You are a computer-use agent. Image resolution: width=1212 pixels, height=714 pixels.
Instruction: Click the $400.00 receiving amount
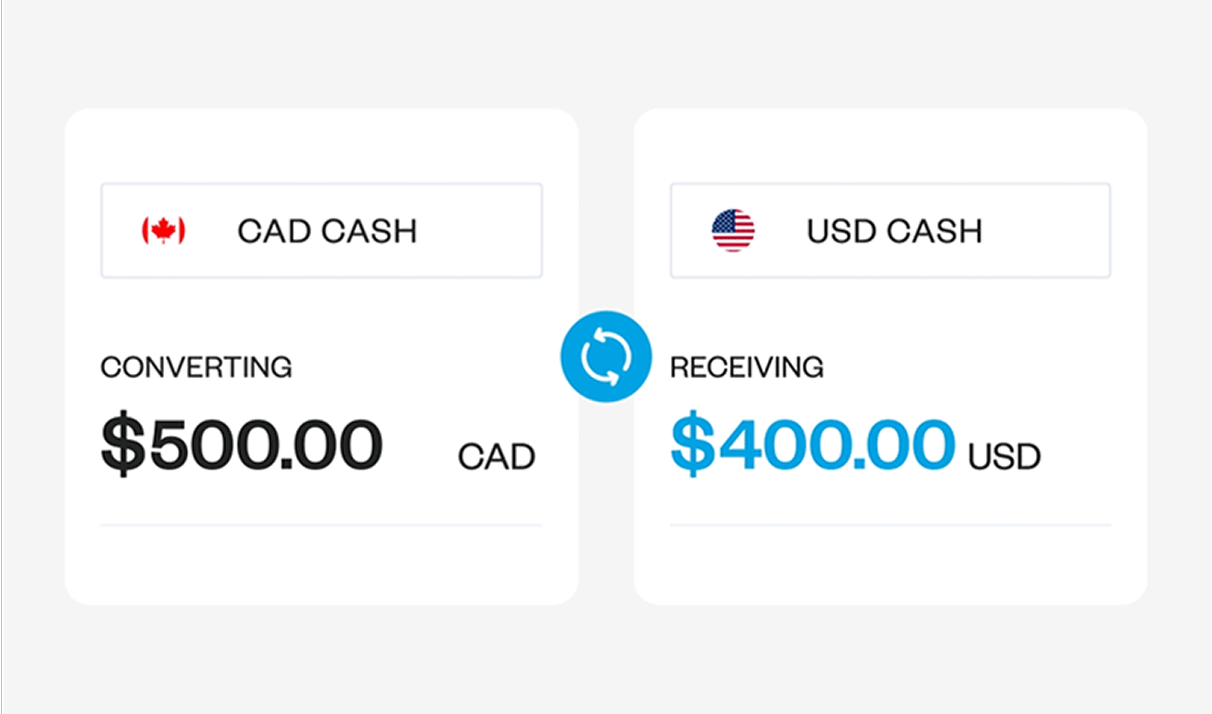[x=812, y=445]
